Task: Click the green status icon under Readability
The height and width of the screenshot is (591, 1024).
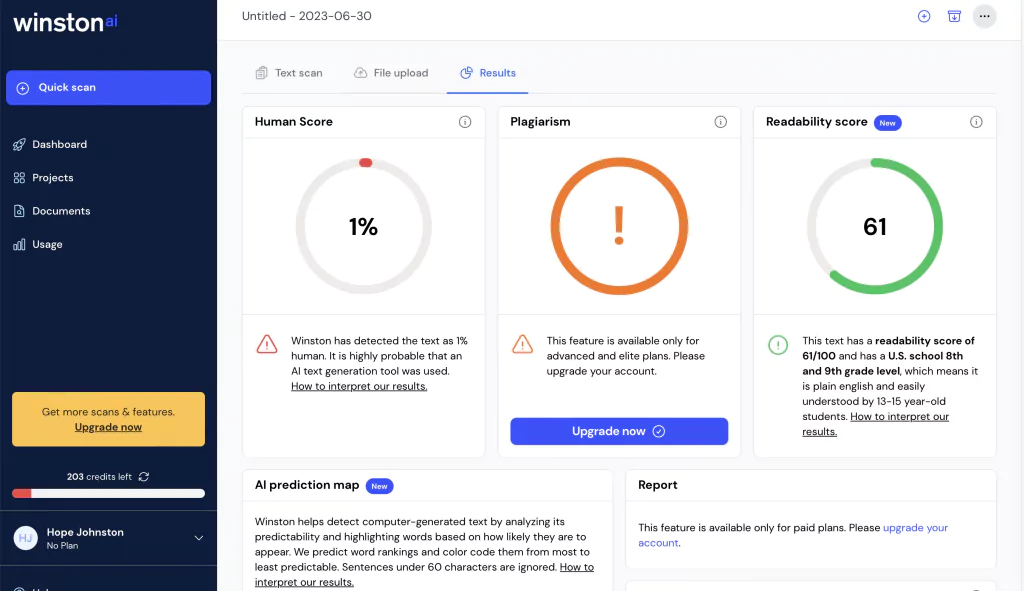Action: 778,345
